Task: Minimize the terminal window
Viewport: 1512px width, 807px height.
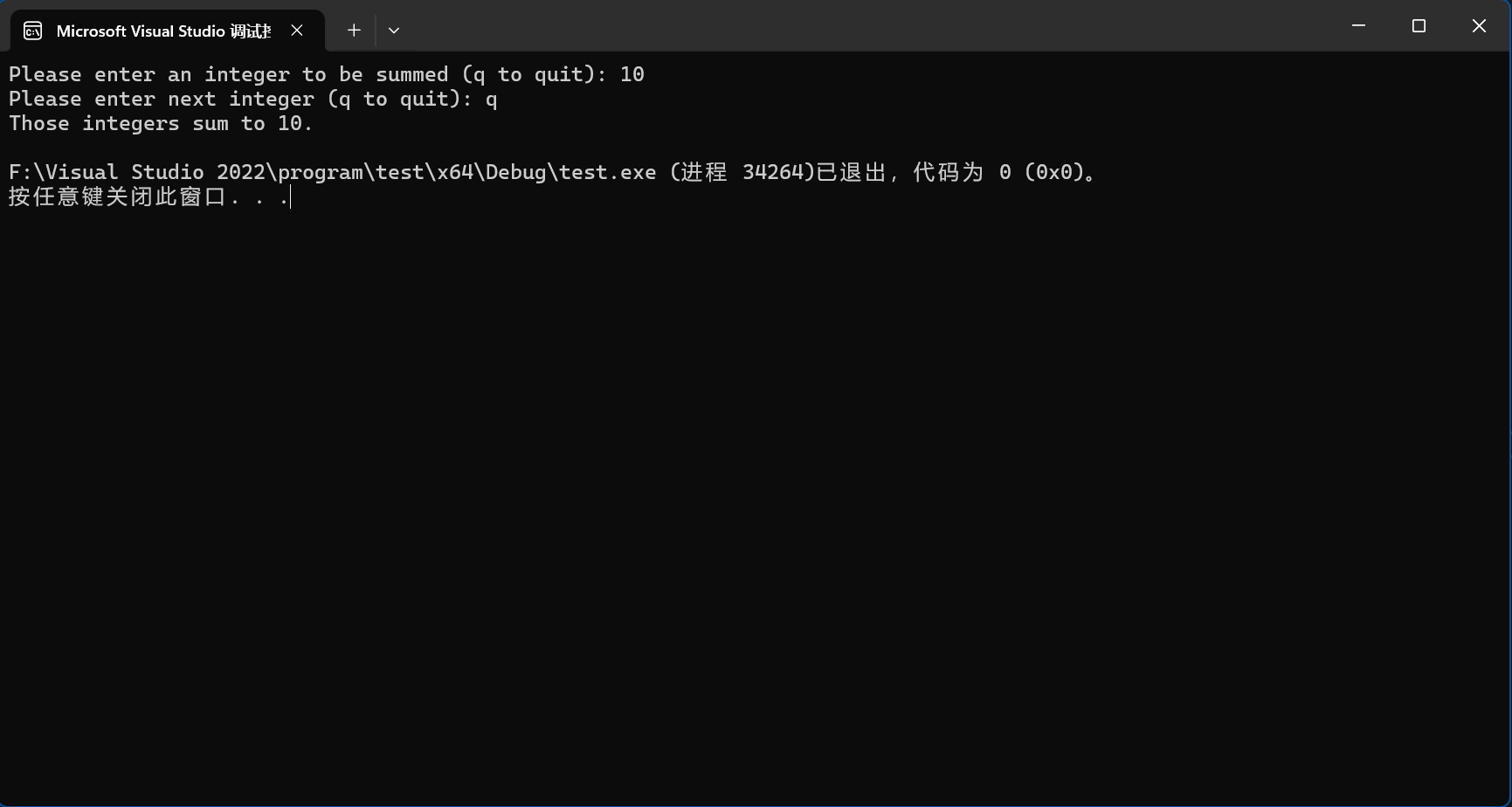Action: click(1358, 26)
